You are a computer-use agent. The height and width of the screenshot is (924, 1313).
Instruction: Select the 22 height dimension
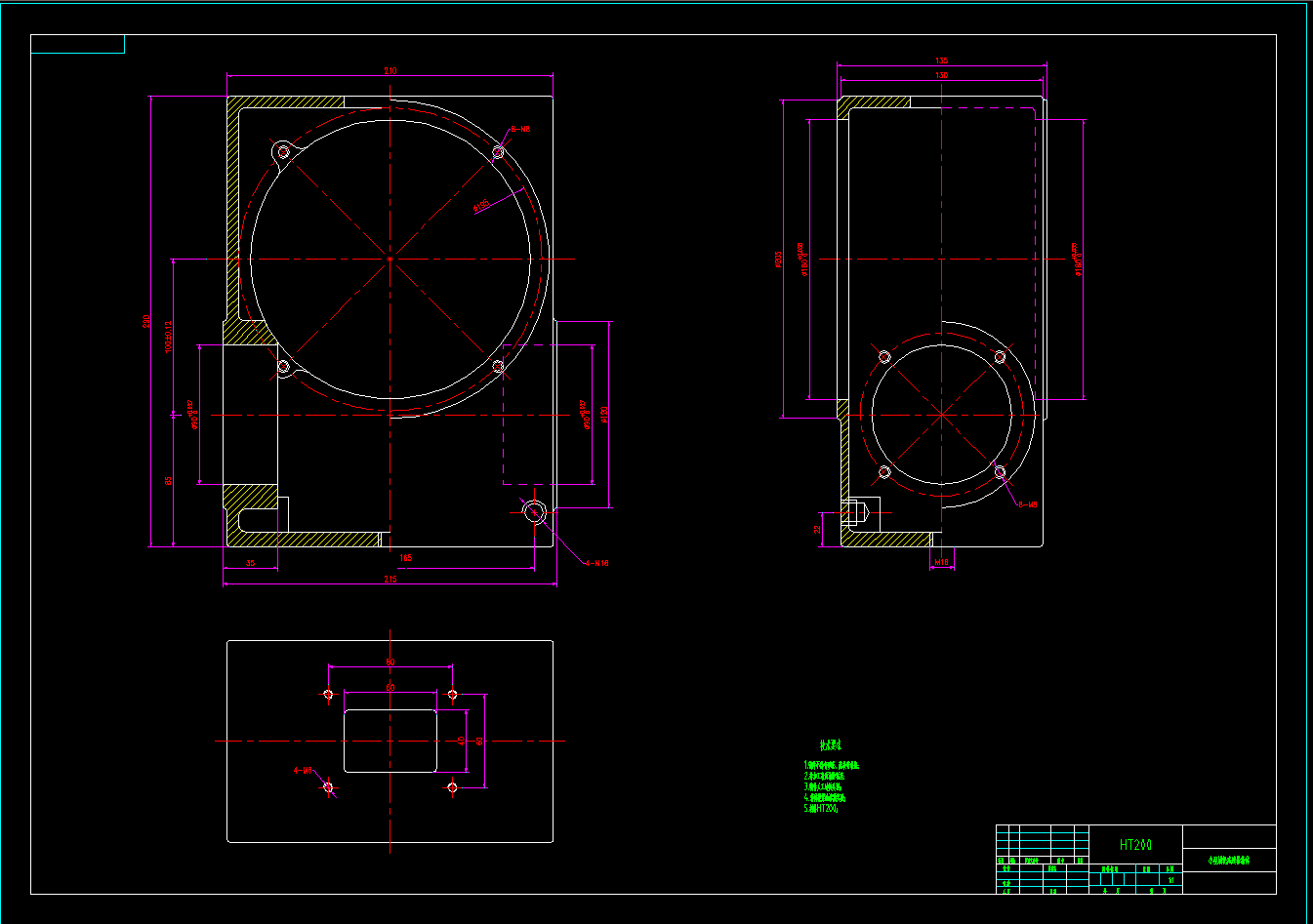(818, 529)
